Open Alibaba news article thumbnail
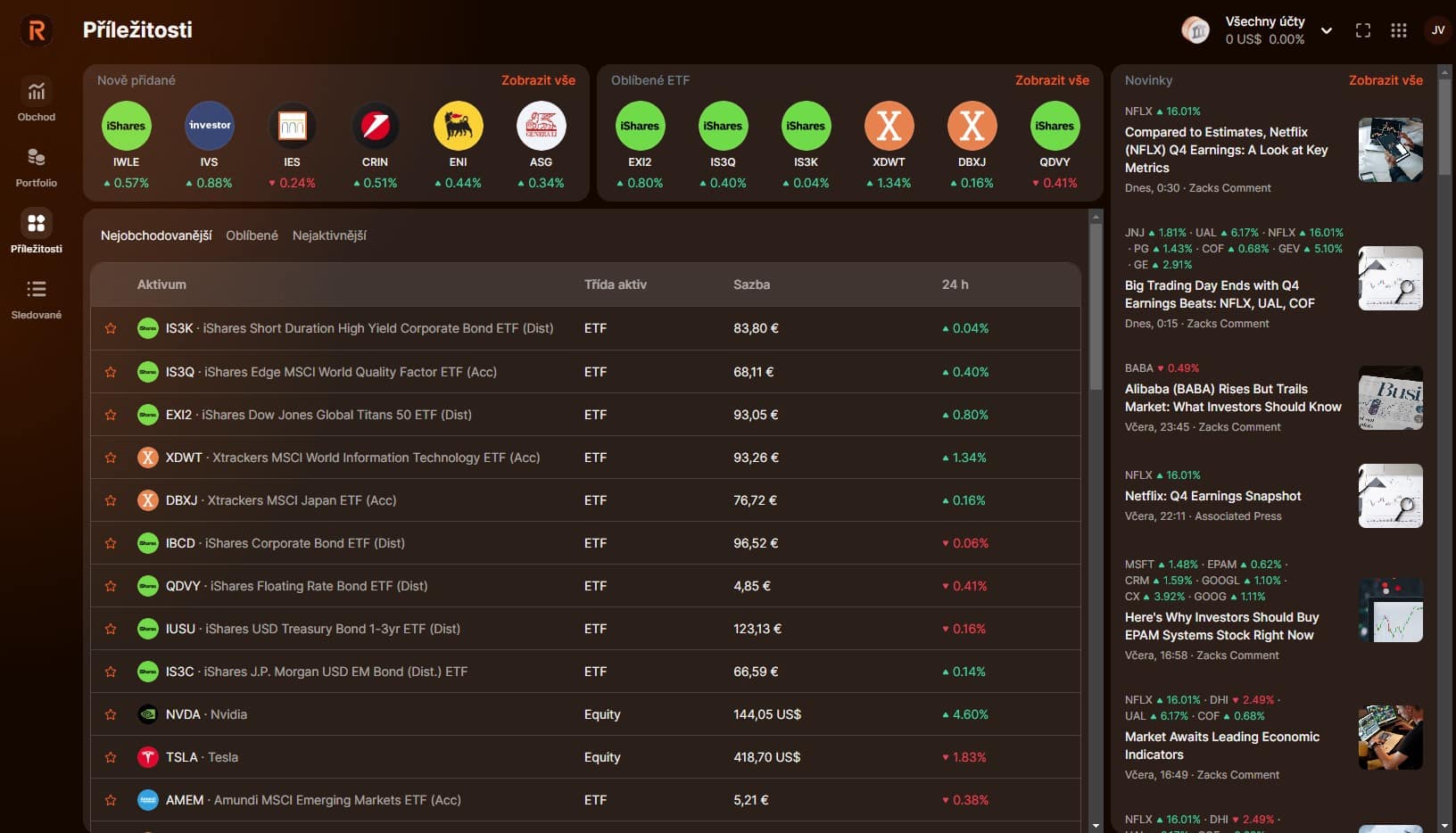 (1390, 398)
